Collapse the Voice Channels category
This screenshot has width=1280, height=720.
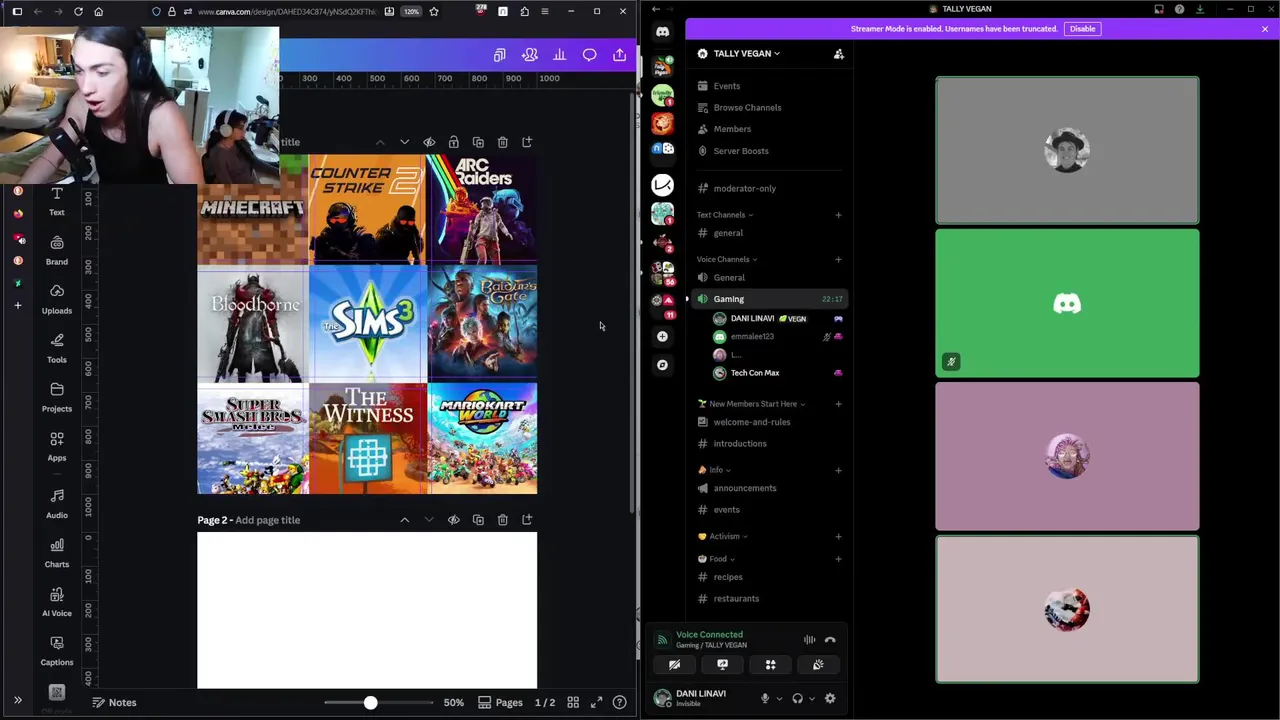coord(727,259)
